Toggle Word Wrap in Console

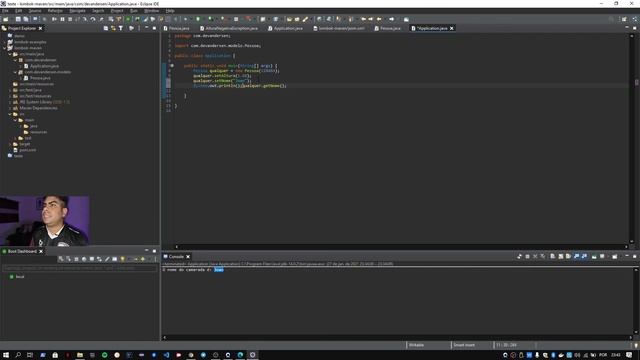pyautogui.click(x=568, y=256)
